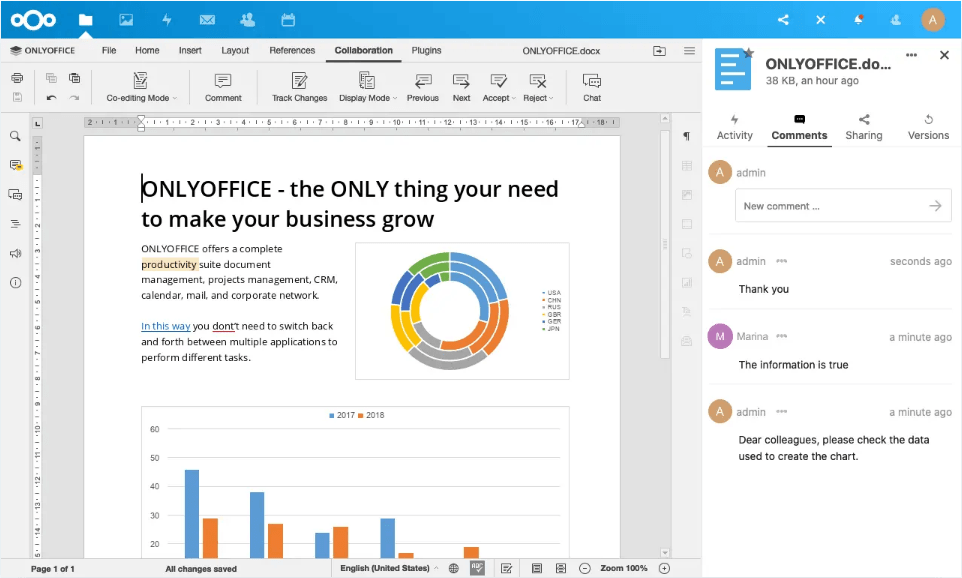Image resolution: width=962 pixels, height=578 pixels.
Task: Favorite the ONLYOFFICE.docx file star
Action: [x=748, y=53]
